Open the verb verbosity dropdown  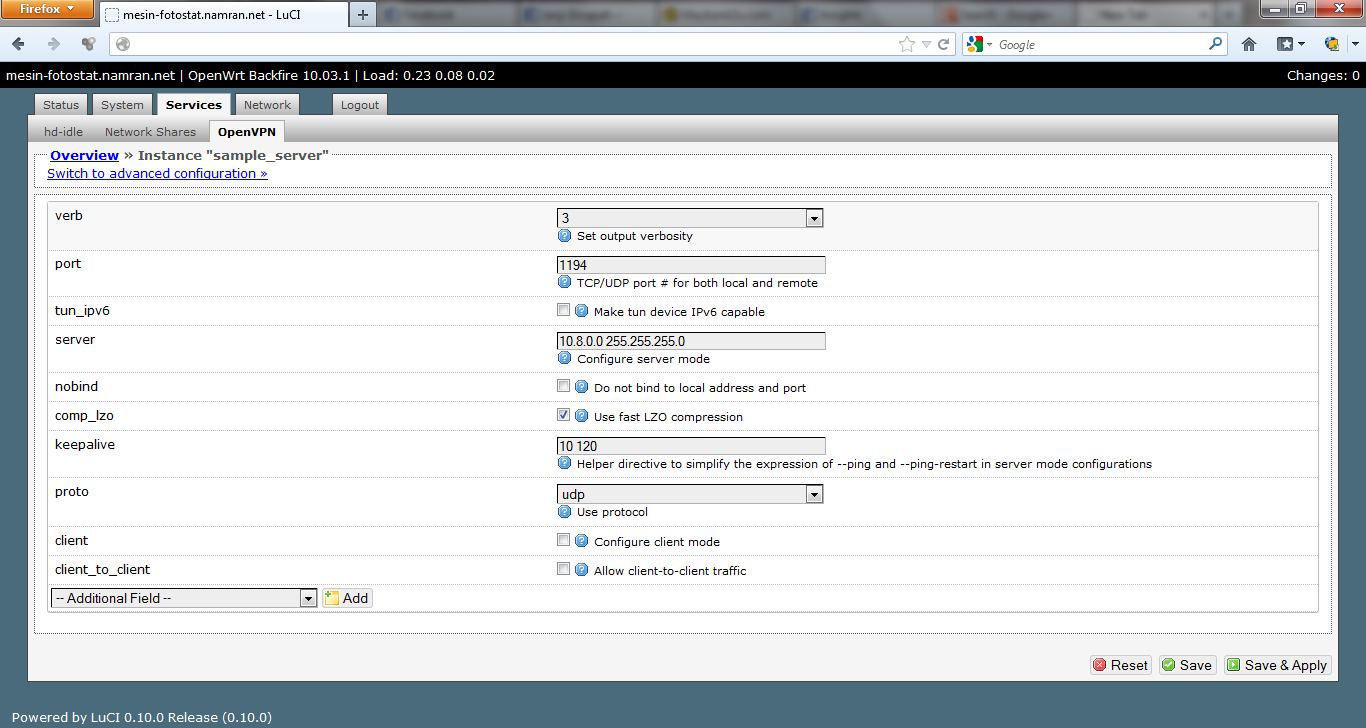coord(689,218)
